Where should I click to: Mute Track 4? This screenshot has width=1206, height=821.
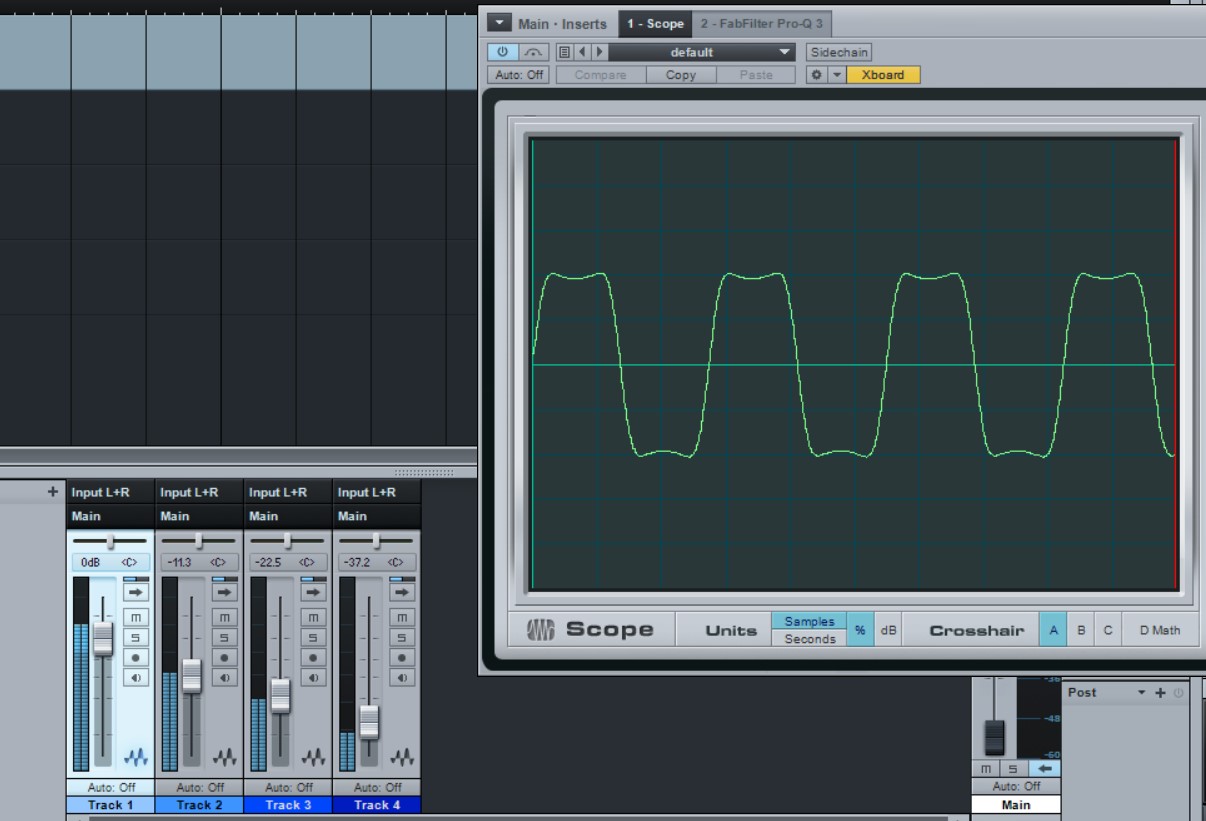coord(402,619)
